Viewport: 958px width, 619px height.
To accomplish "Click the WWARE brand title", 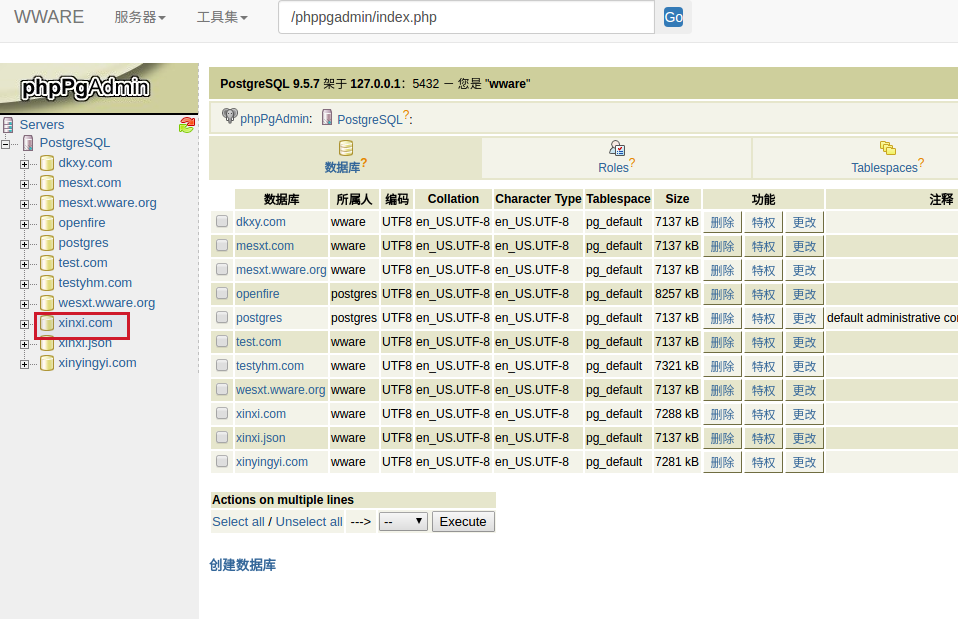I will click(49, 17).
